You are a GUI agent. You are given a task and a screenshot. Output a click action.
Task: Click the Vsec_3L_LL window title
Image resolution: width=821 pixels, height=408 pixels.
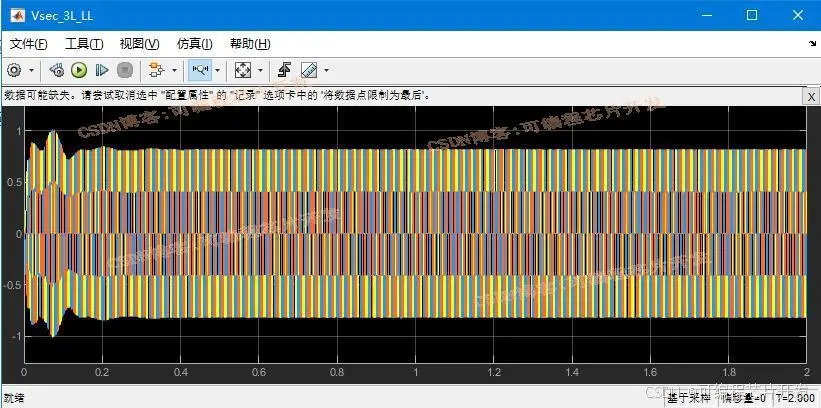pyautogui.click(x=62, y=16)
